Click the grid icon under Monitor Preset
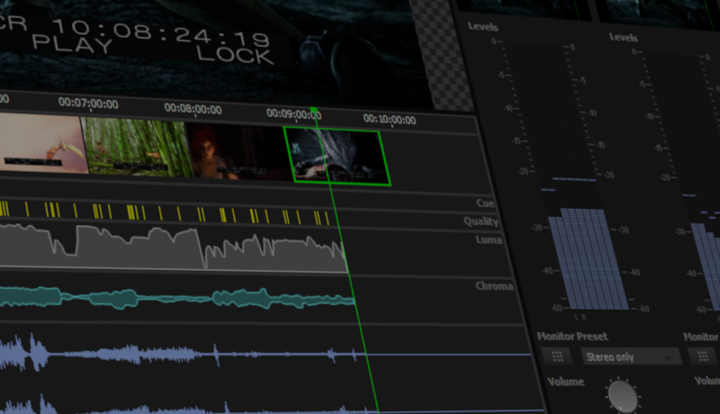Viewport: 720px width, 414px height. (557, 356)
